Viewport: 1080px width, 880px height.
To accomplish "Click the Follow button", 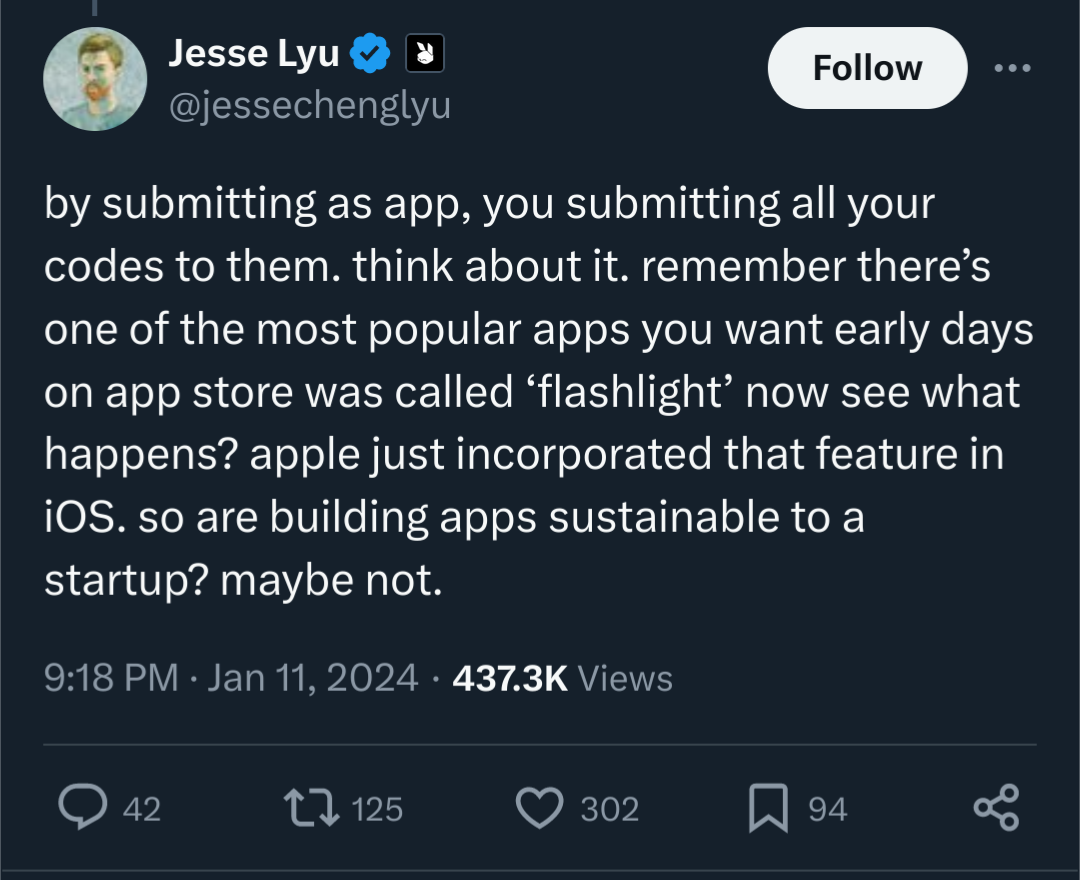I will (x=867, y=67).
